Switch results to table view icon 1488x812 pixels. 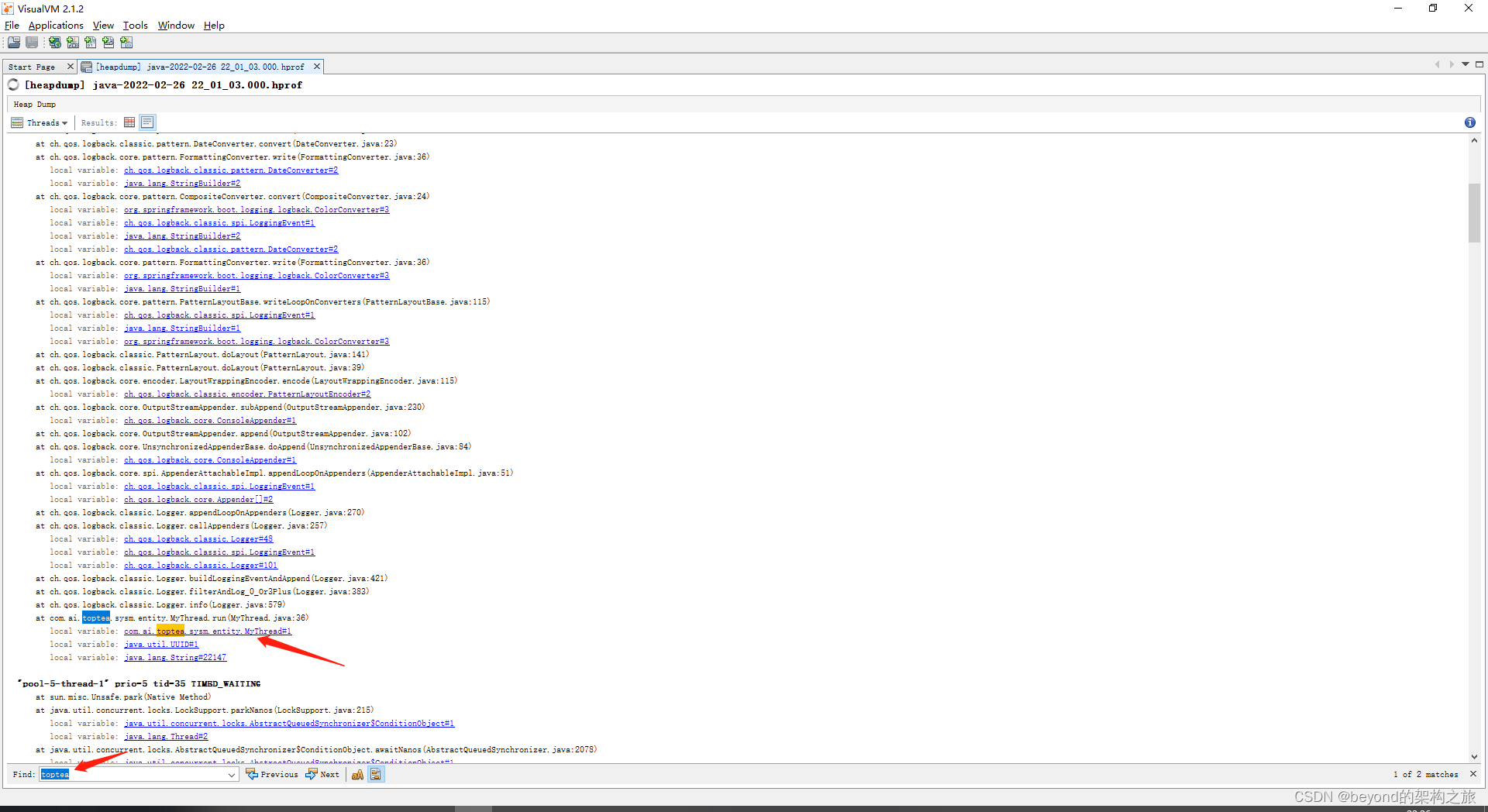tap(129, 122)
